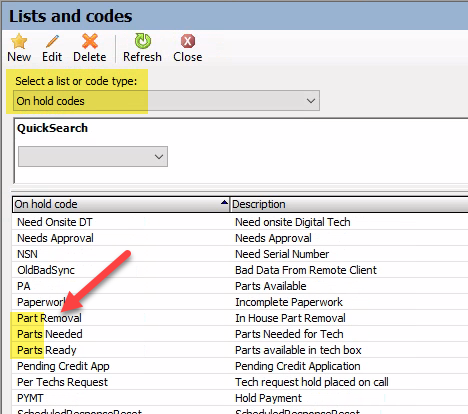Select the Parts Ready code

pyautogui.click(x=47, y=350)
